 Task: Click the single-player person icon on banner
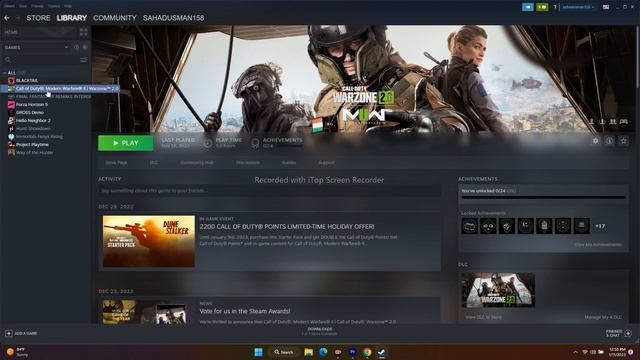[591, 122]
